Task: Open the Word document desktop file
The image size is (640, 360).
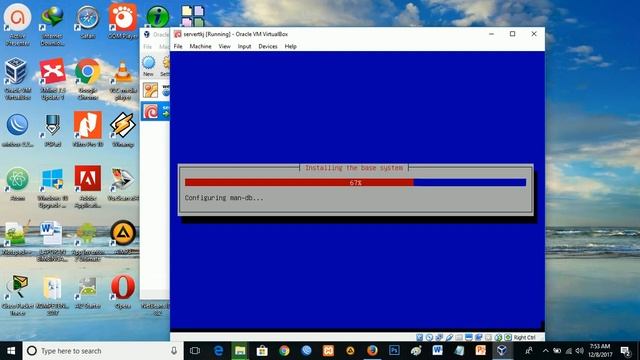Action: 52,241
